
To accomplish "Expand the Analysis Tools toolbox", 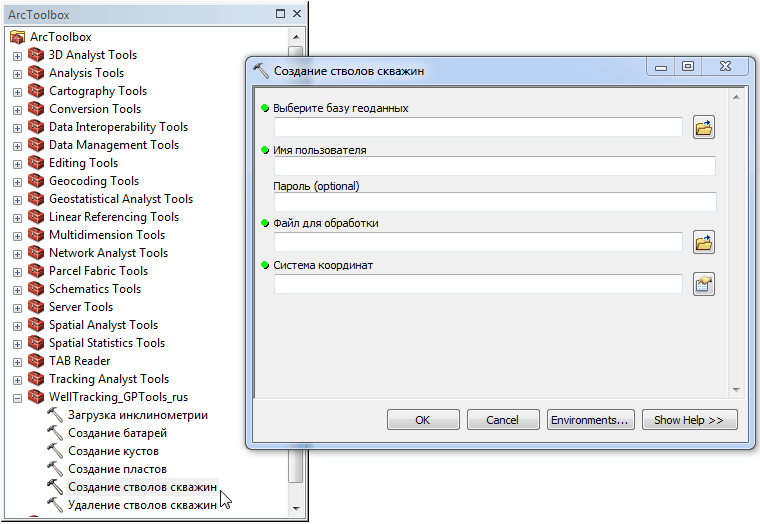I will point(17,73).
